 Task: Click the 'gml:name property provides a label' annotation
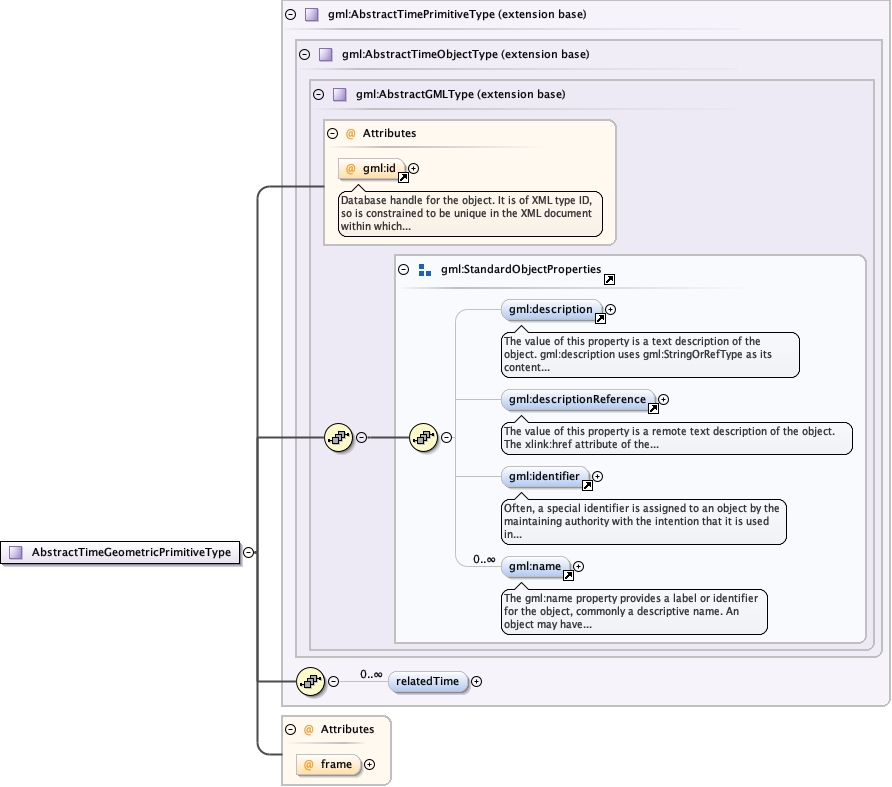pos(634,612)
